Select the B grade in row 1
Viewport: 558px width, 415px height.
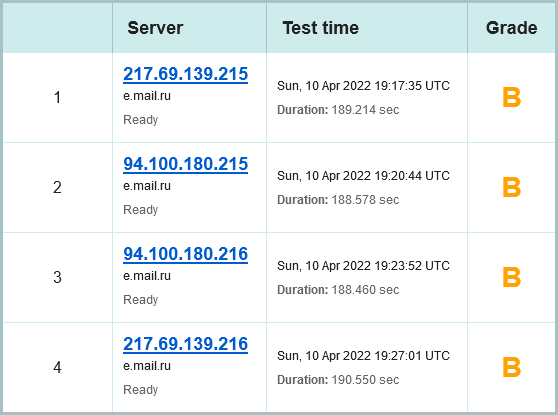coord(511,97)
